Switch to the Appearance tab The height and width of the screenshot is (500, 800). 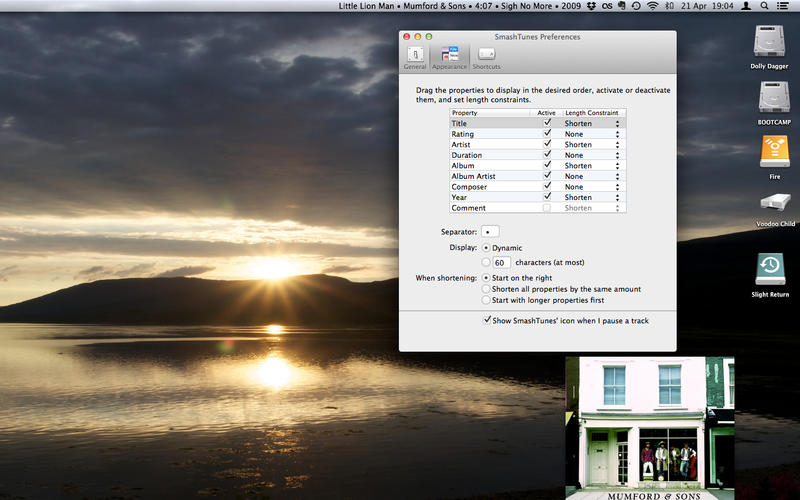[449, 57]
